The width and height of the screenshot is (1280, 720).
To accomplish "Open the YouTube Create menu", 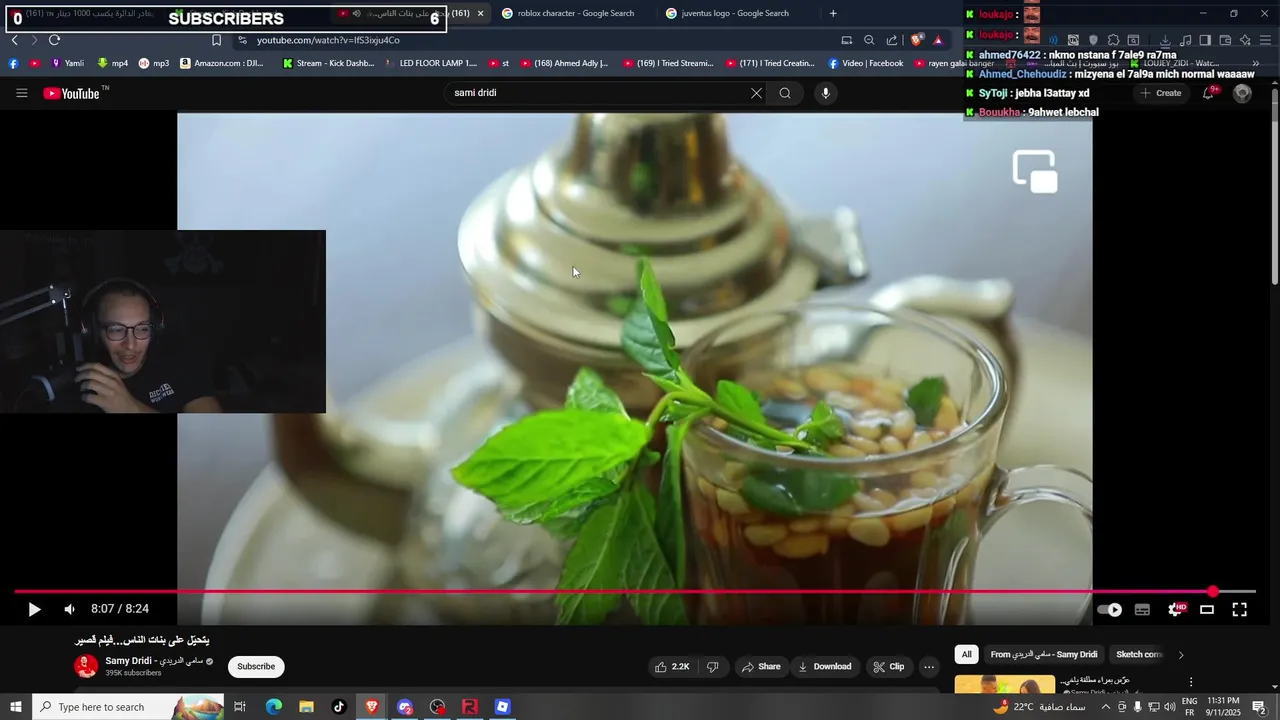I will [1161, 93].
